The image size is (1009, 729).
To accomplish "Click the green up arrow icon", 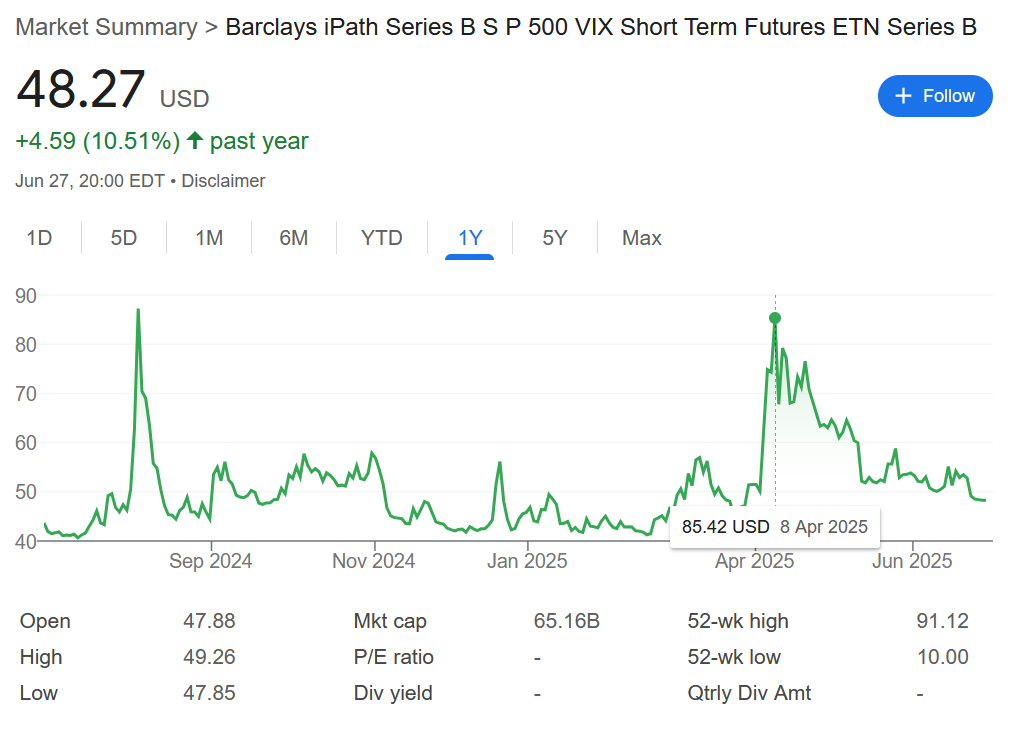I will pyautogui.click(x=195, y=140).
